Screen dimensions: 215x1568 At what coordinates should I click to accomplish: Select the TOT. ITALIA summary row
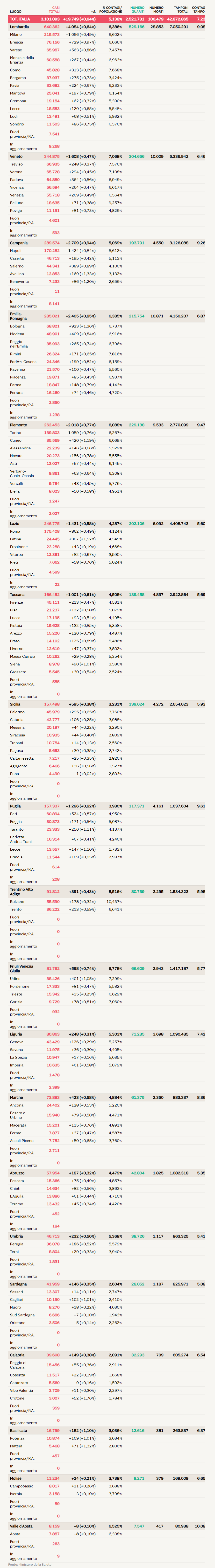[20, 19]
